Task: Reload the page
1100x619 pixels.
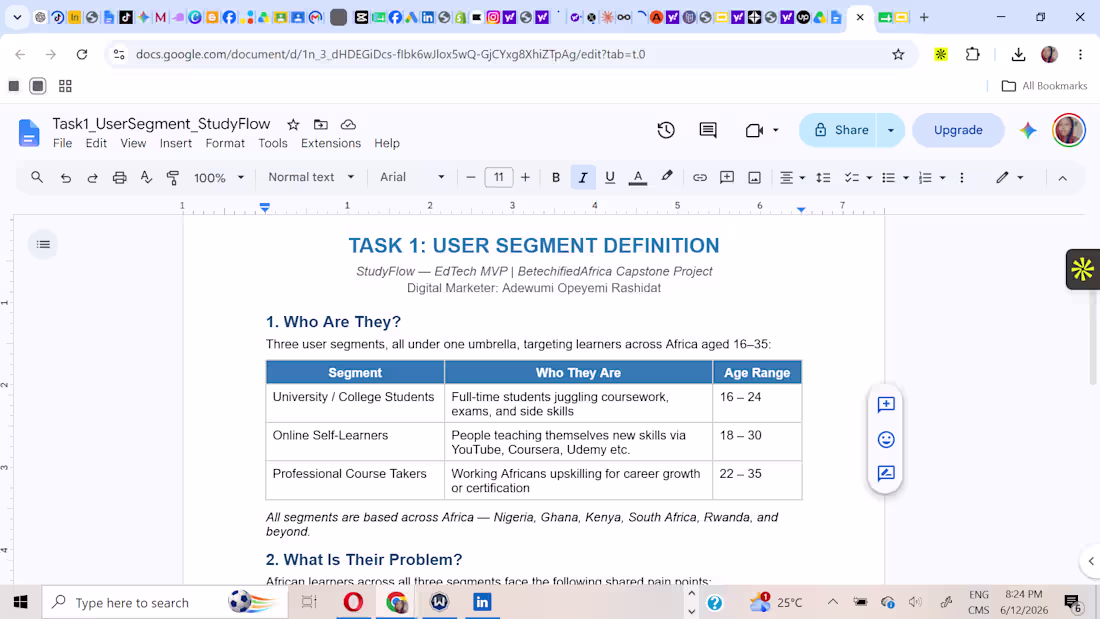Action: point(82,54)
